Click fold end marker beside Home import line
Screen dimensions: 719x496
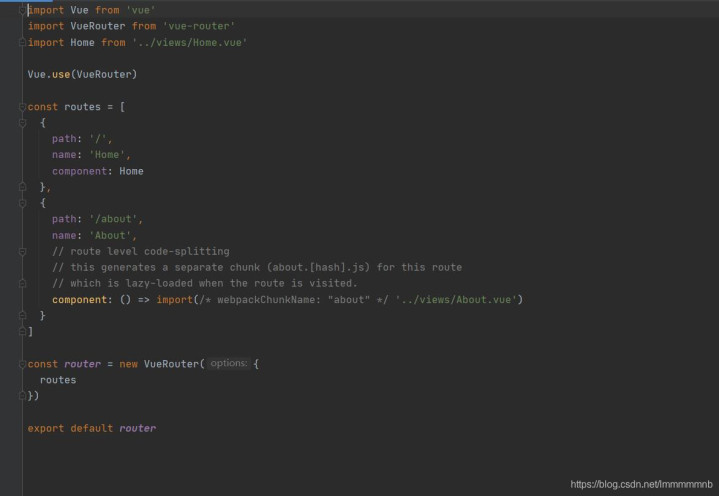coord(22,43)
